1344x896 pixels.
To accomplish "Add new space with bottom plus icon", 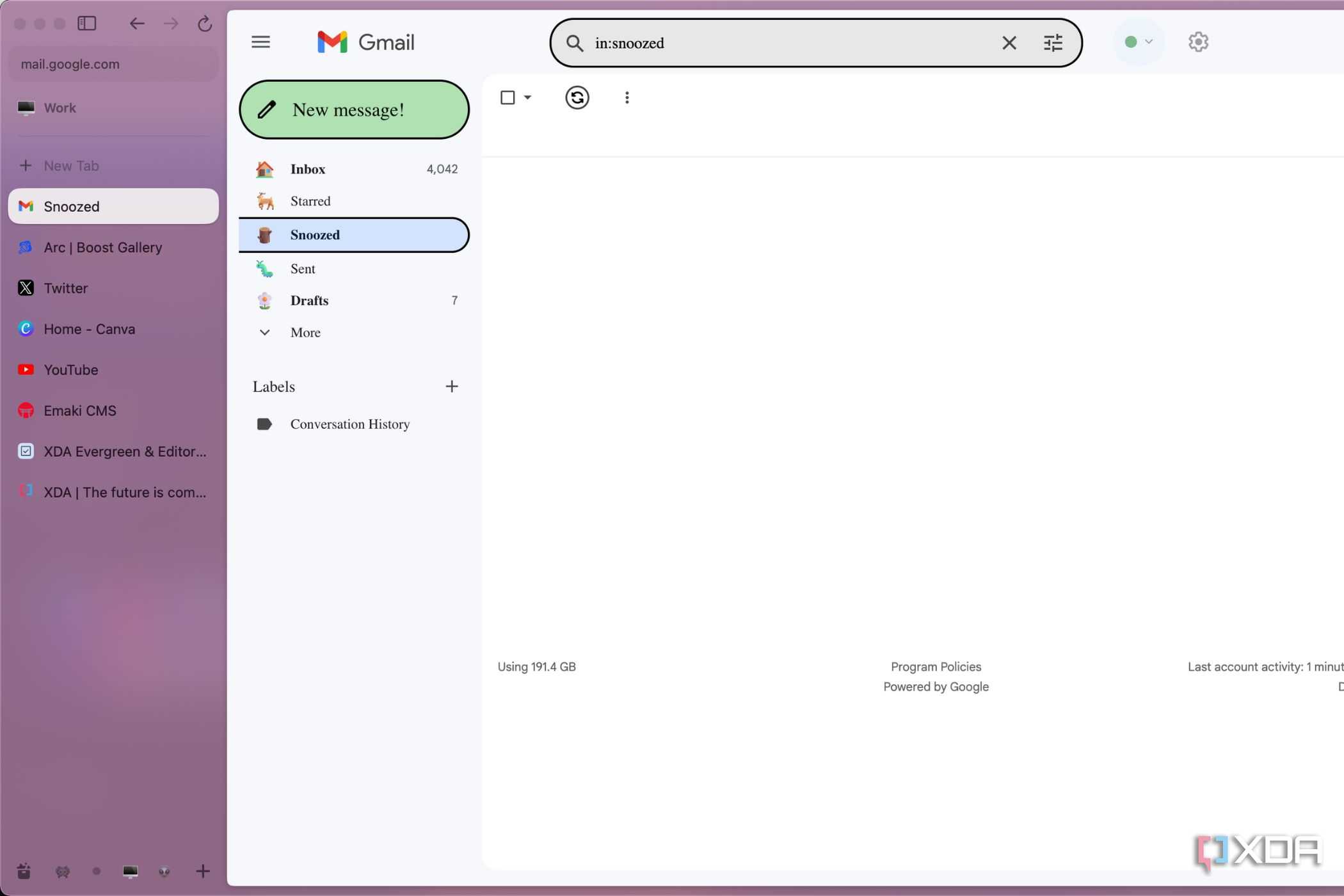I will coord(202,871).
